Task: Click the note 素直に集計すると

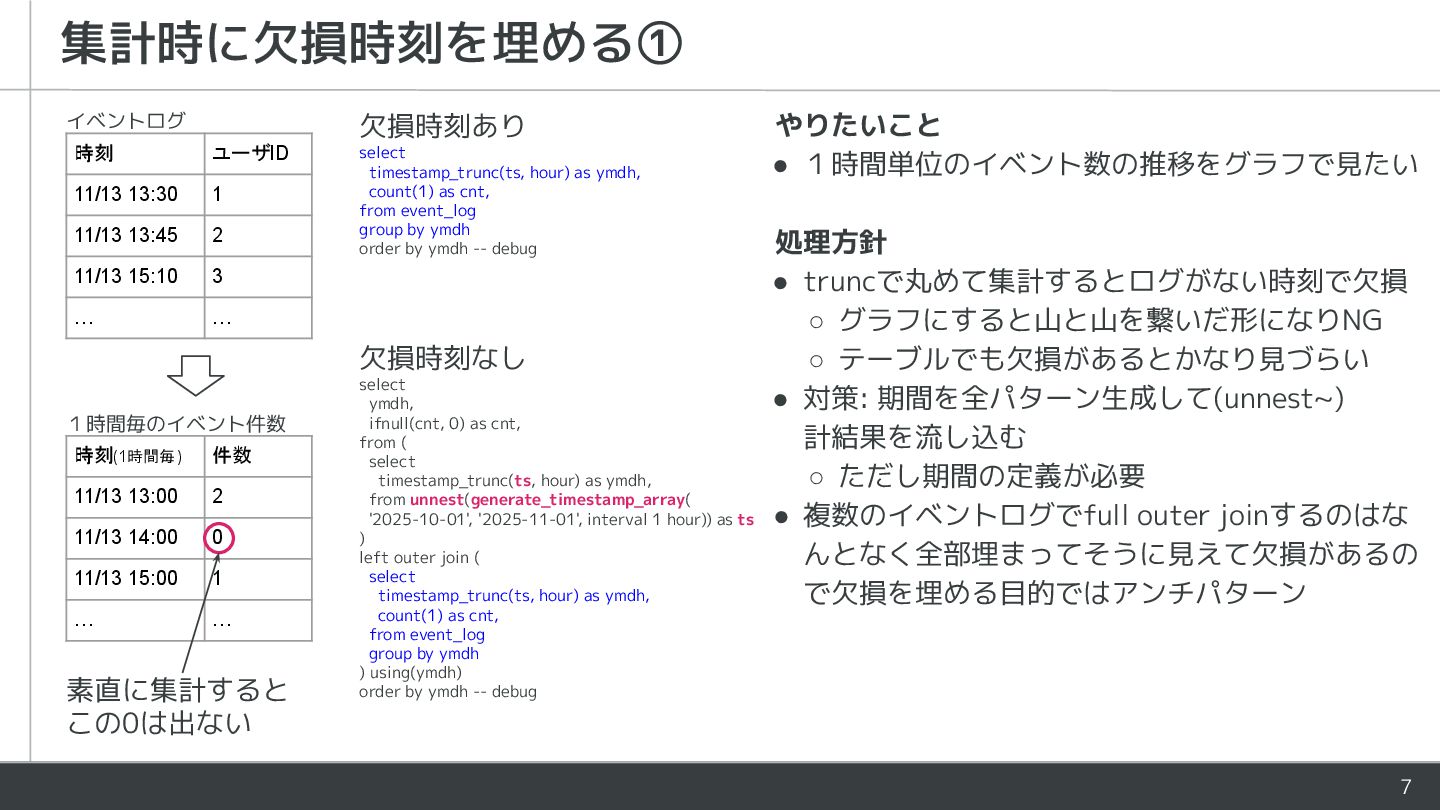Action: pos(177,690)
